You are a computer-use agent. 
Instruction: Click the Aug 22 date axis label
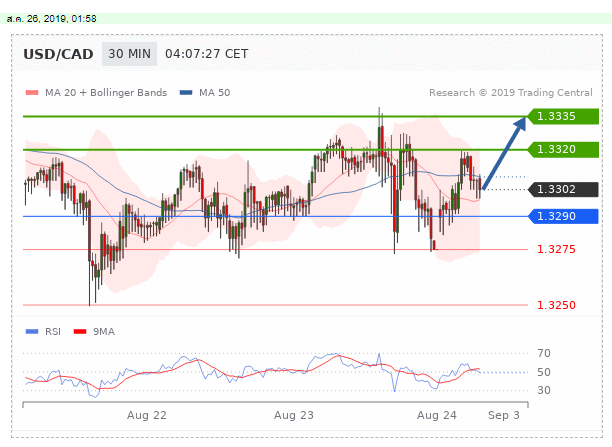(147, 415)
